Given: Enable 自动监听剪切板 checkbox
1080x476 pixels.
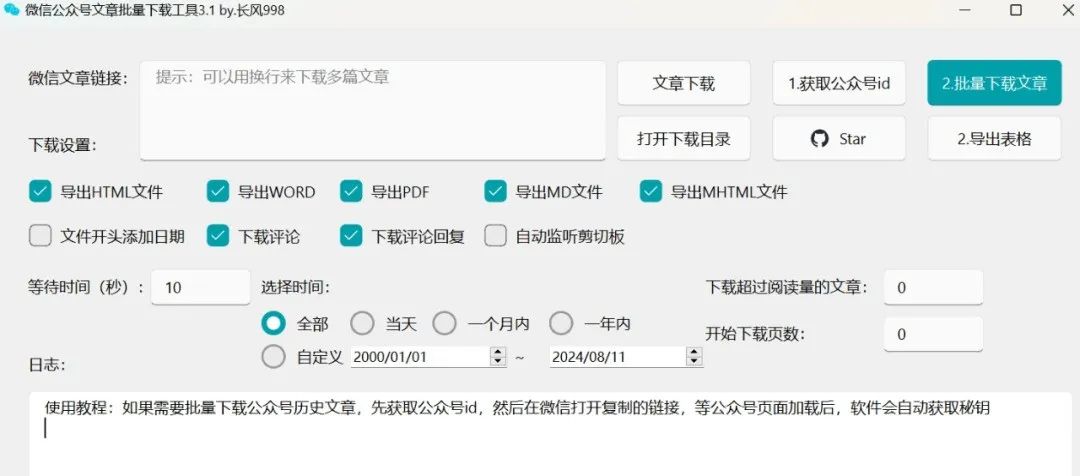Looking at the screenshot, I should click(x=495, y=236).
